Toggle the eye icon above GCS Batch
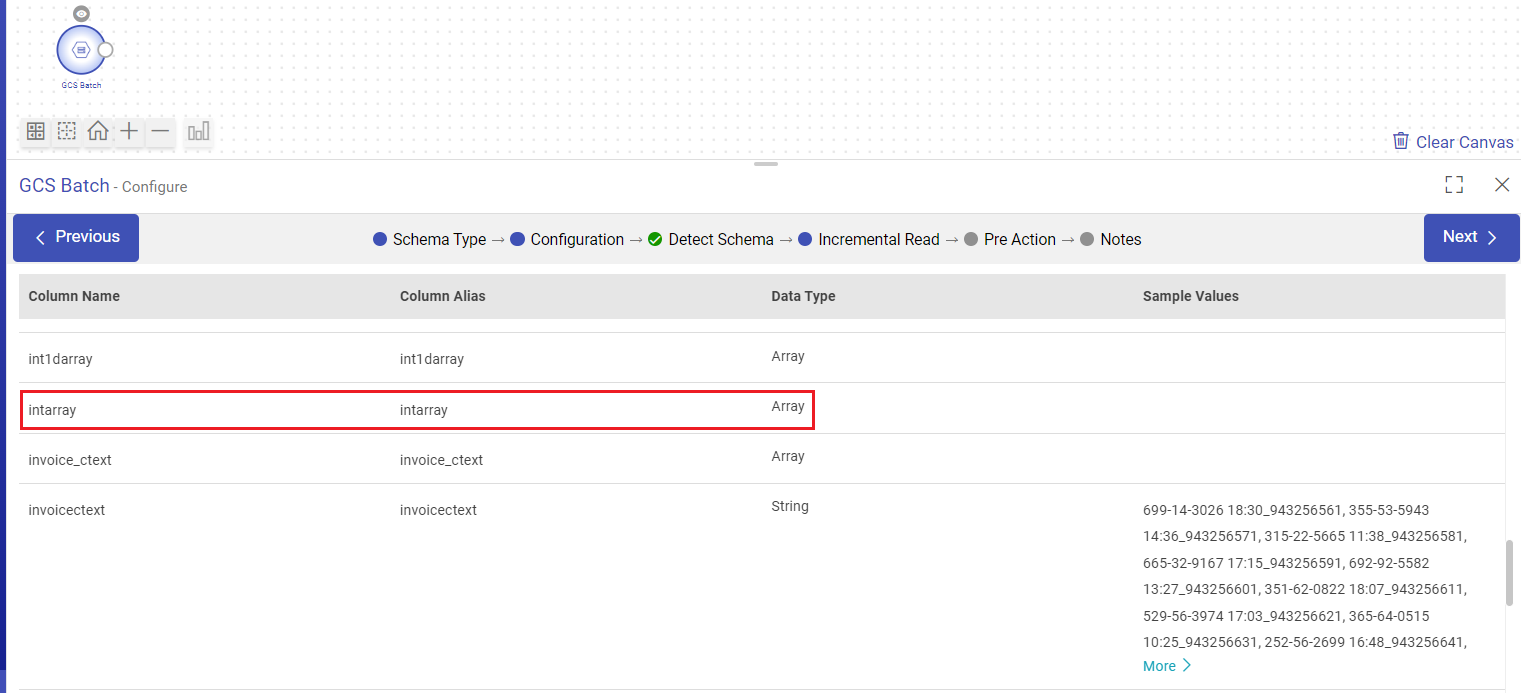Image resolution: width=1521 pixels, height=693 pixels. click(x=81, y=14)
